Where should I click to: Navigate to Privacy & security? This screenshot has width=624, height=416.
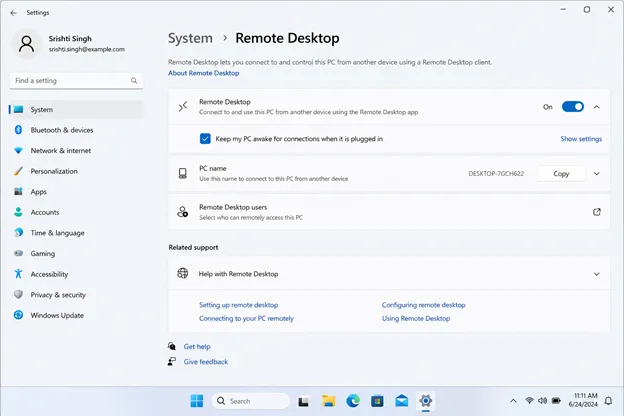click(x=76, y=295)
